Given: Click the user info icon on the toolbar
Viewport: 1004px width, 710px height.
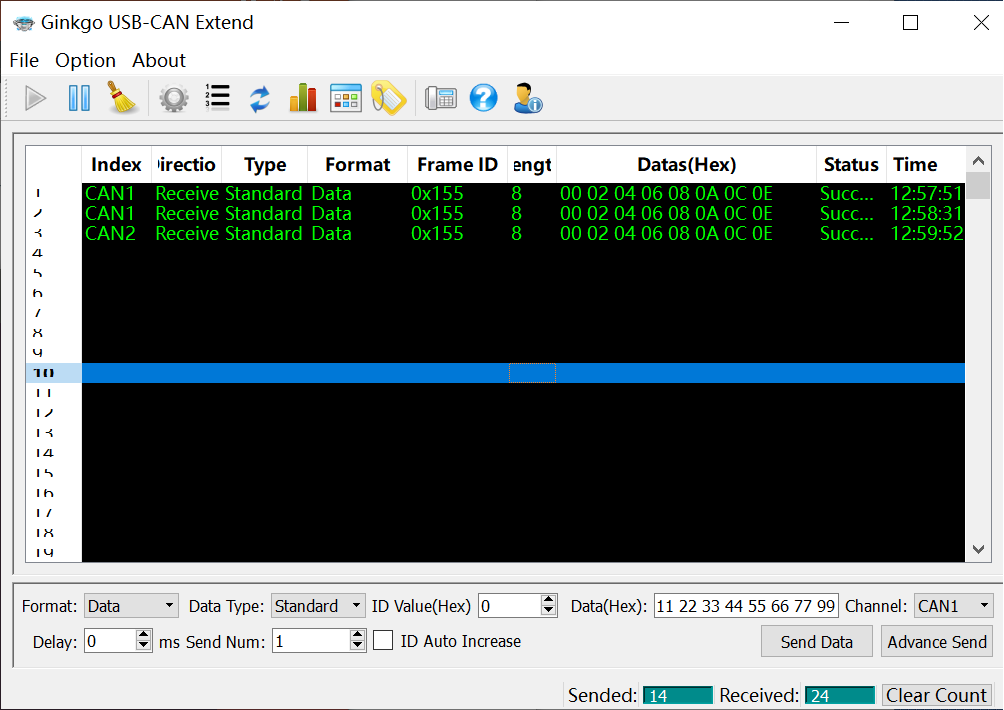Looking at the screenshot, I should click(527, 97).
